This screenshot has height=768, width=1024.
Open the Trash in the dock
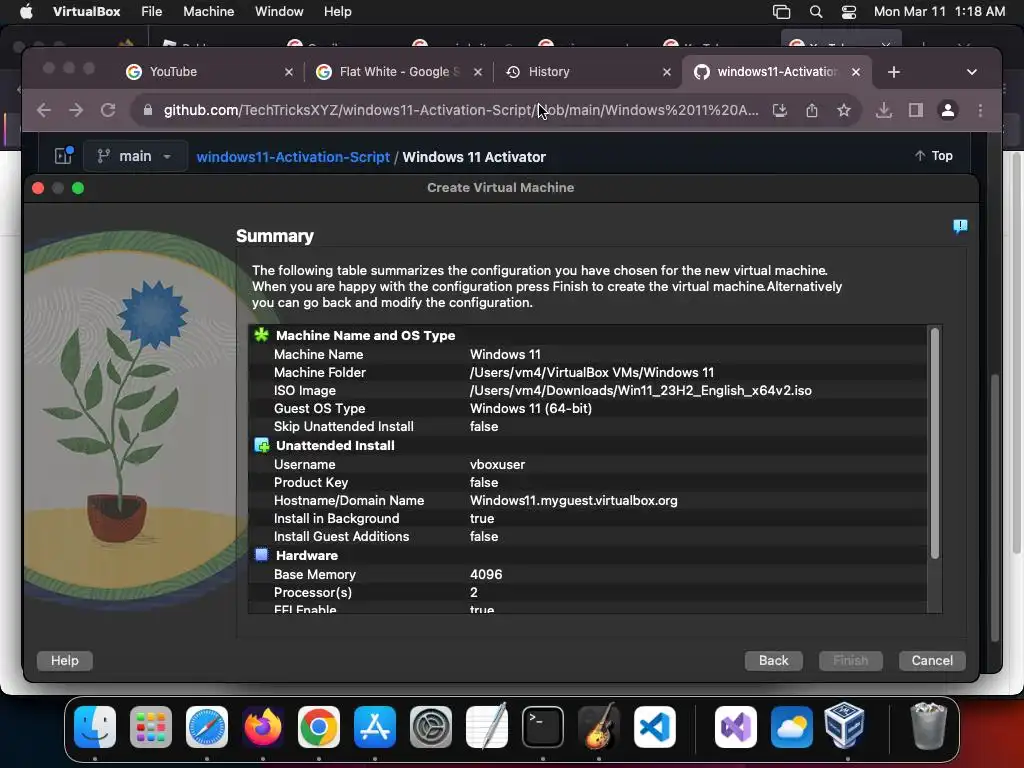pyautogui.click(x=928, y=726)
